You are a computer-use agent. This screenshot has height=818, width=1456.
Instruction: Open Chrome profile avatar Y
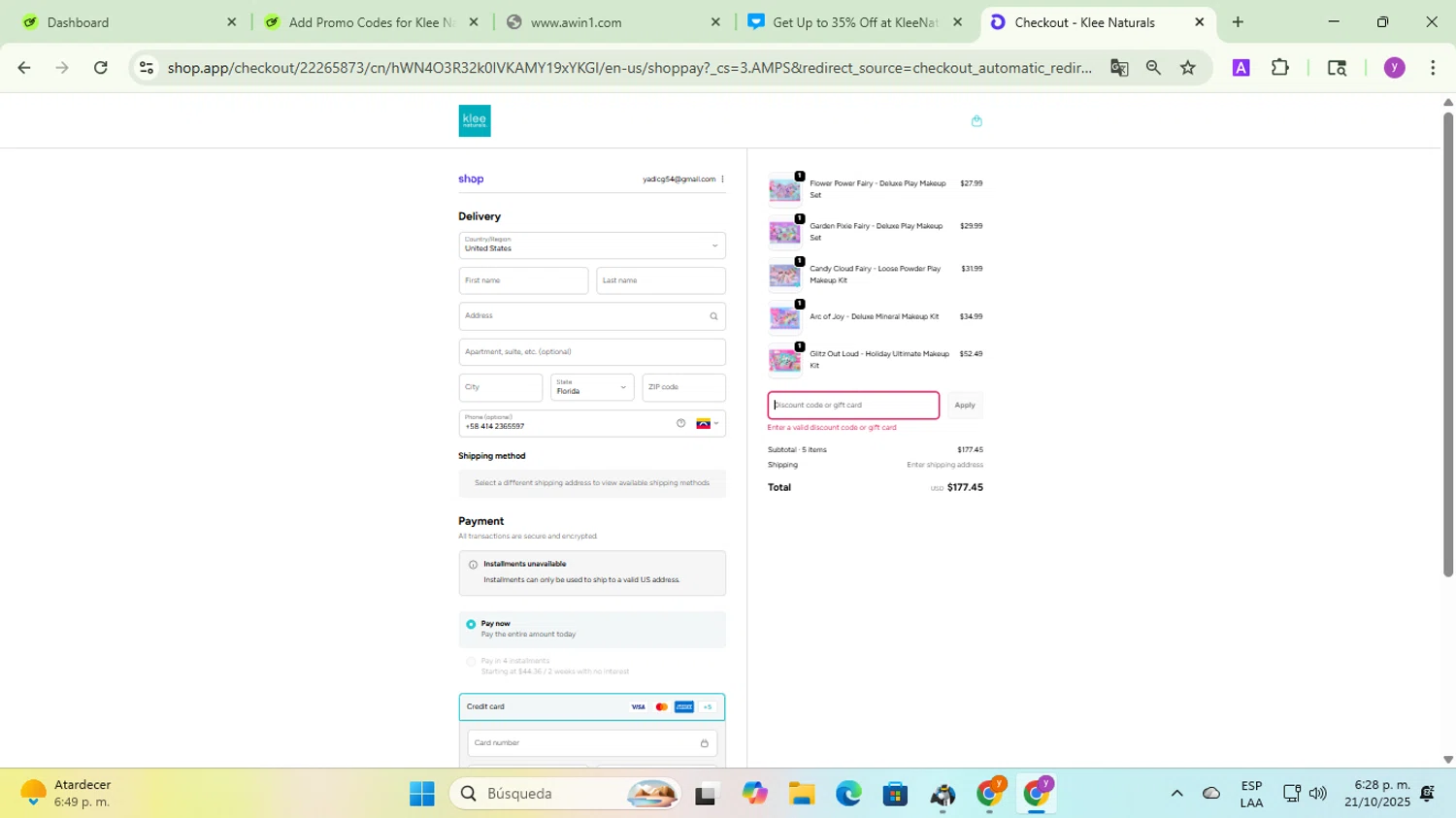click(x=1395, y=68)
